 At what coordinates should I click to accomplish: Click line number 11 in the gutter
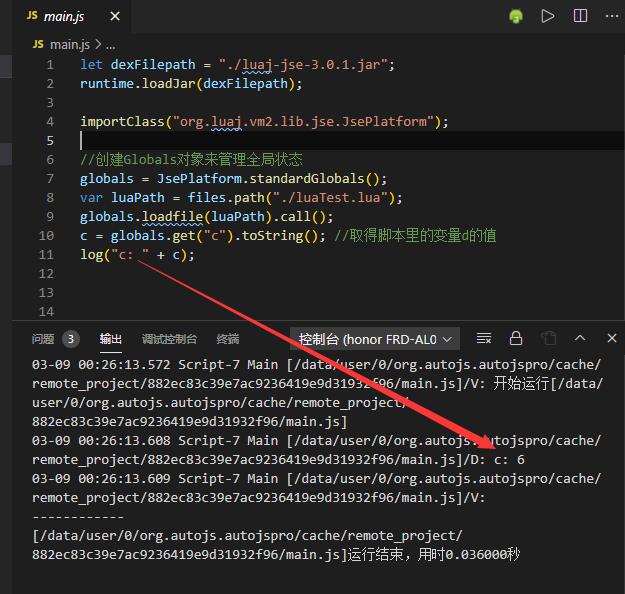(x=46, y=254)
